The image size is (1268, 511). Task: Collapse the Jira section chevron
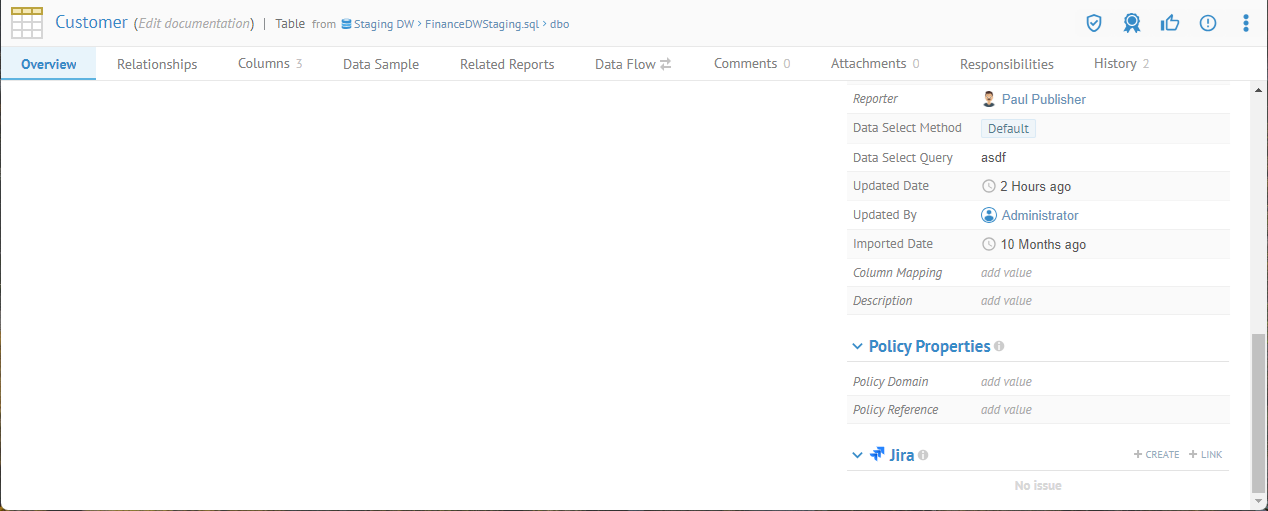tap(857, 455)
